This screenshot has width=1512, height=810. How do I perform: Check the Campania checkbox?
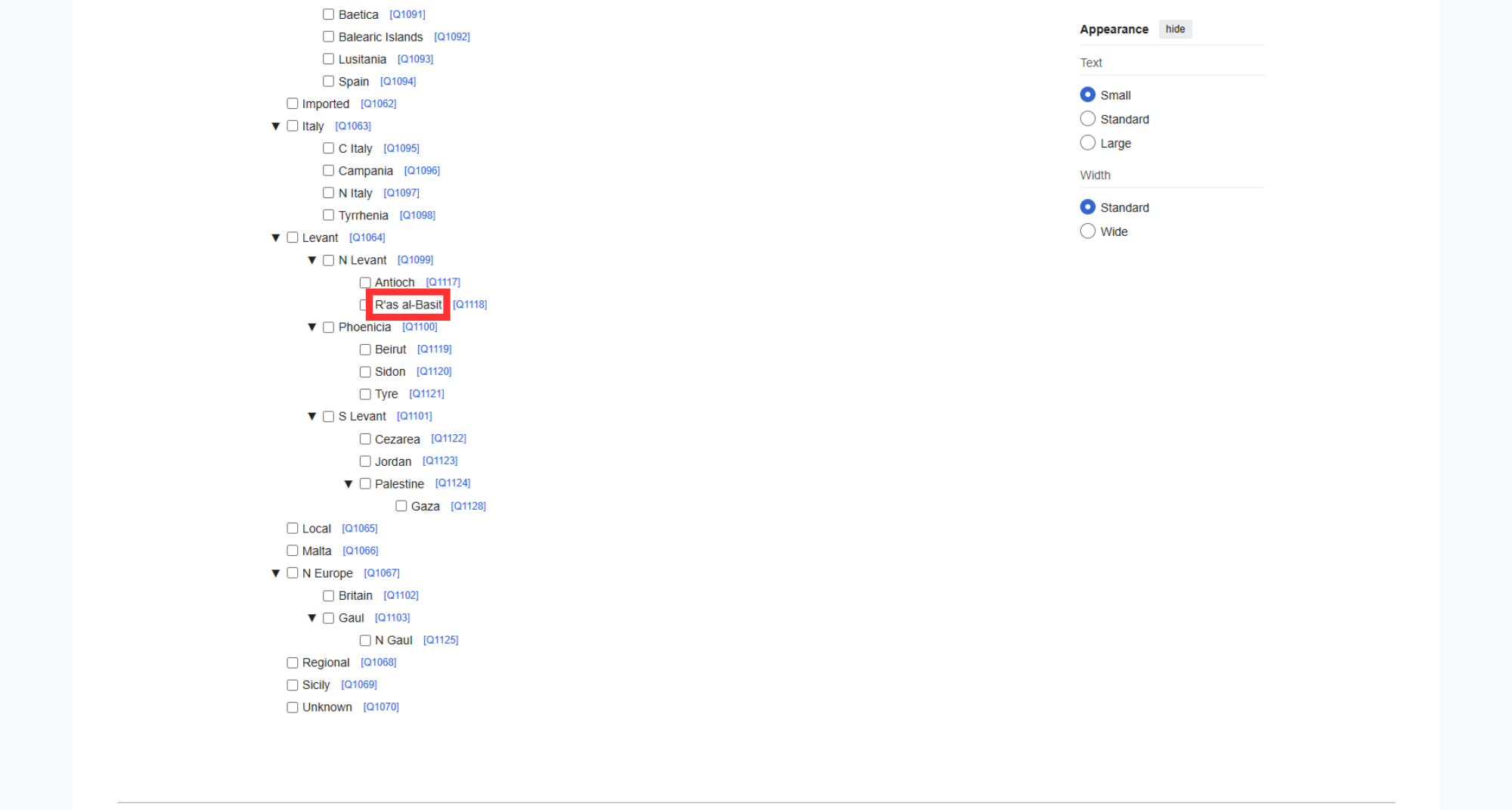[x=328, y=170]
